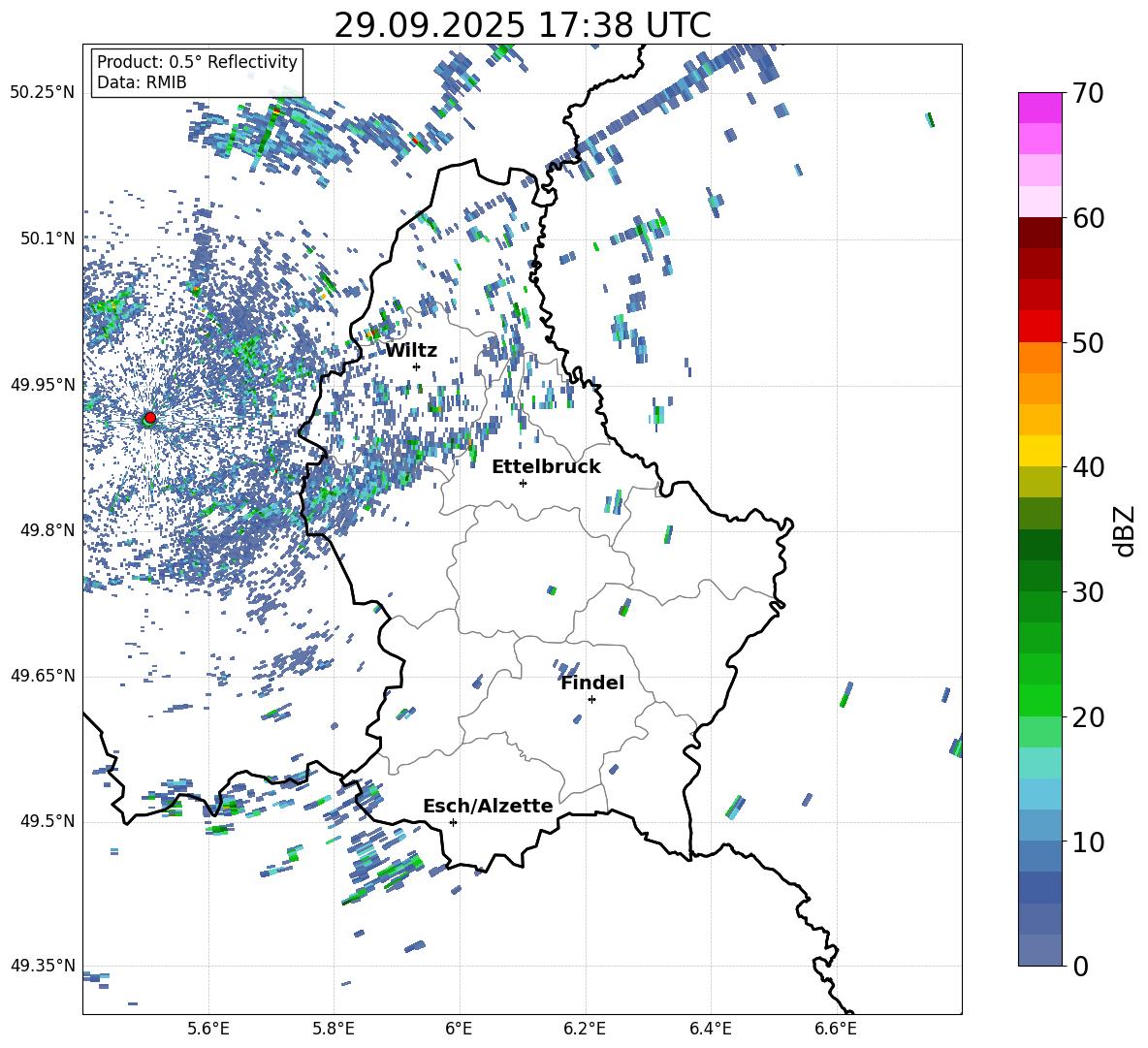Click the Ettelbruck city label
The image size is (1148, 1048).
coord(546,467)
